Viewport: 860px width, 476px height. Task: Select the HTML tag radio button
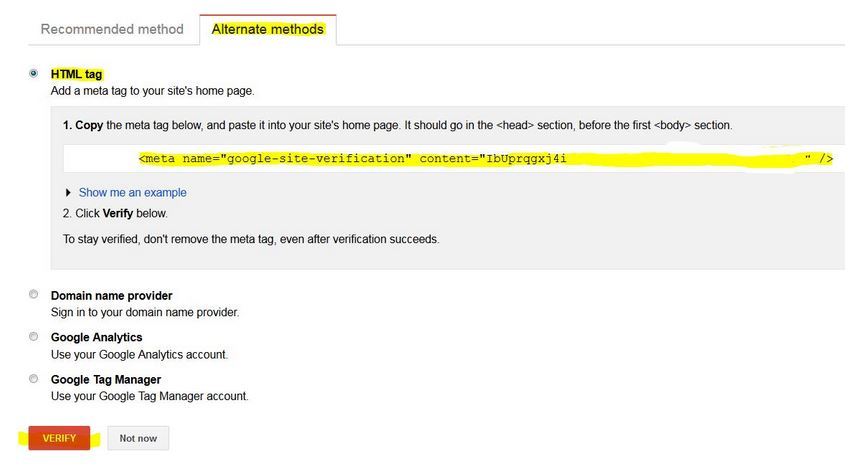coord(34,73)
